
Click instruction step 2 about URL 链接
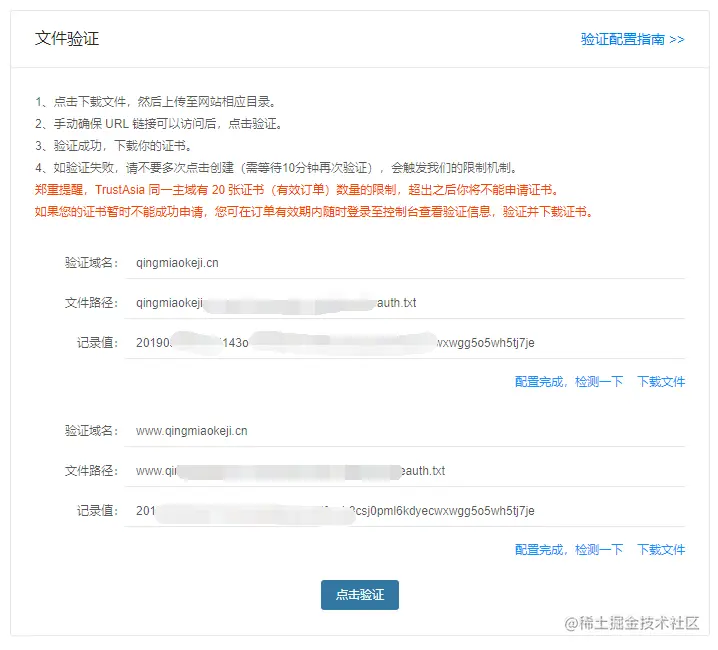click(x=159, y=124)
